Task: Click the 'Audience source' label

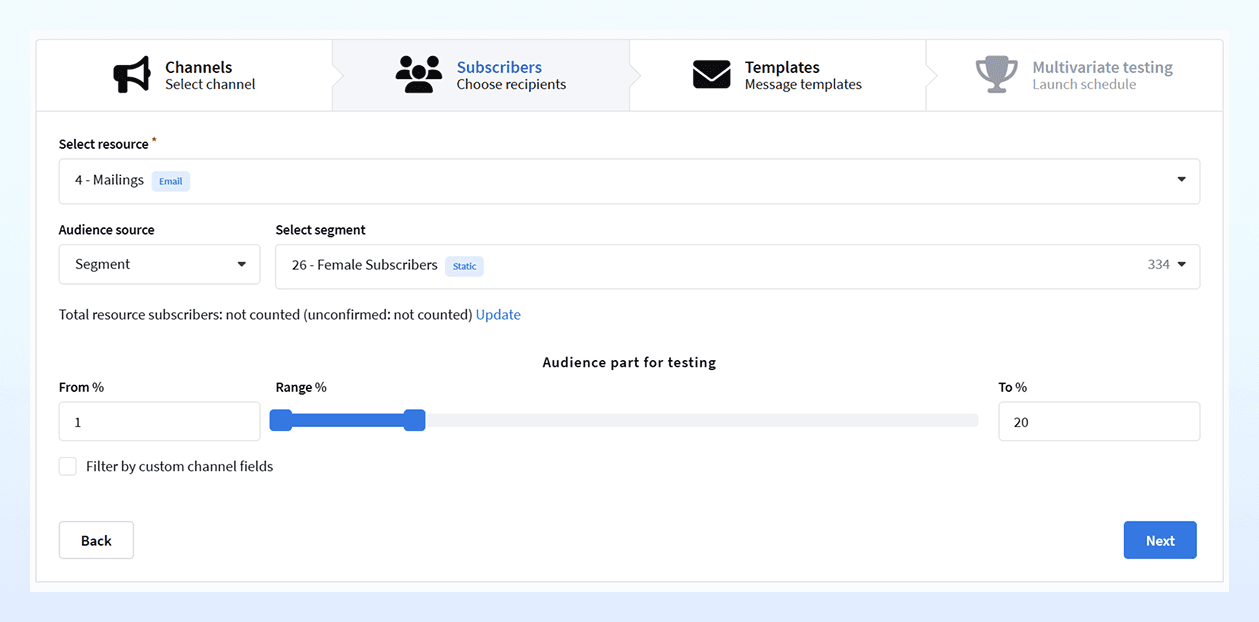Action: coord(107,230)
